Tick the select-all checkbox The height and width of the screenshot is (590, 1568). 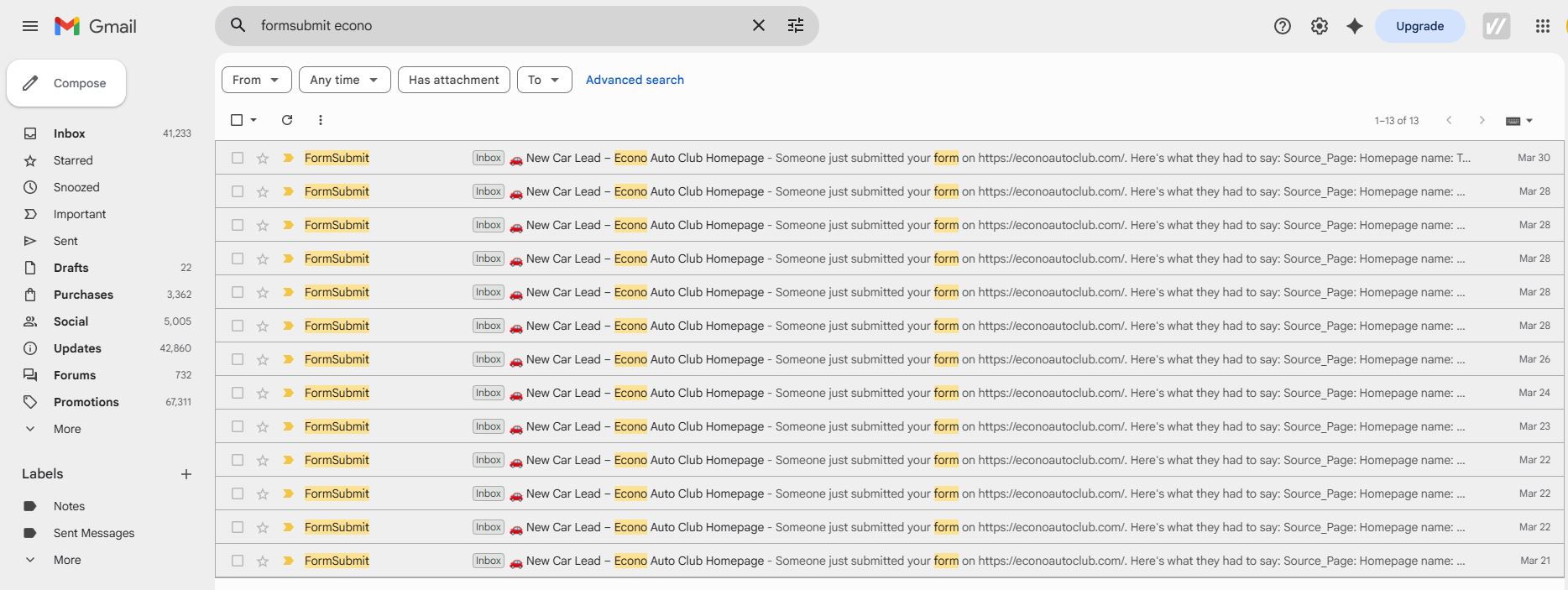click(237, 120)
